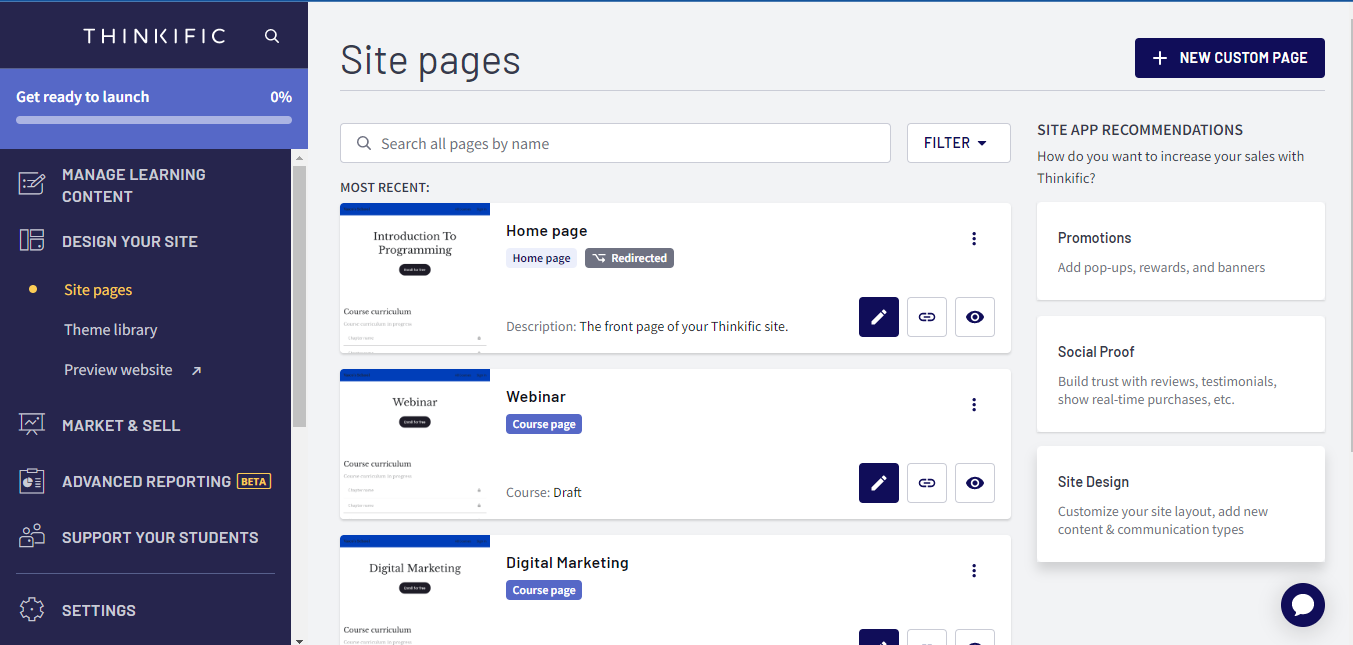1353x645 pixels.
Task: Open Settings in the sidebar
Action: 99,610
